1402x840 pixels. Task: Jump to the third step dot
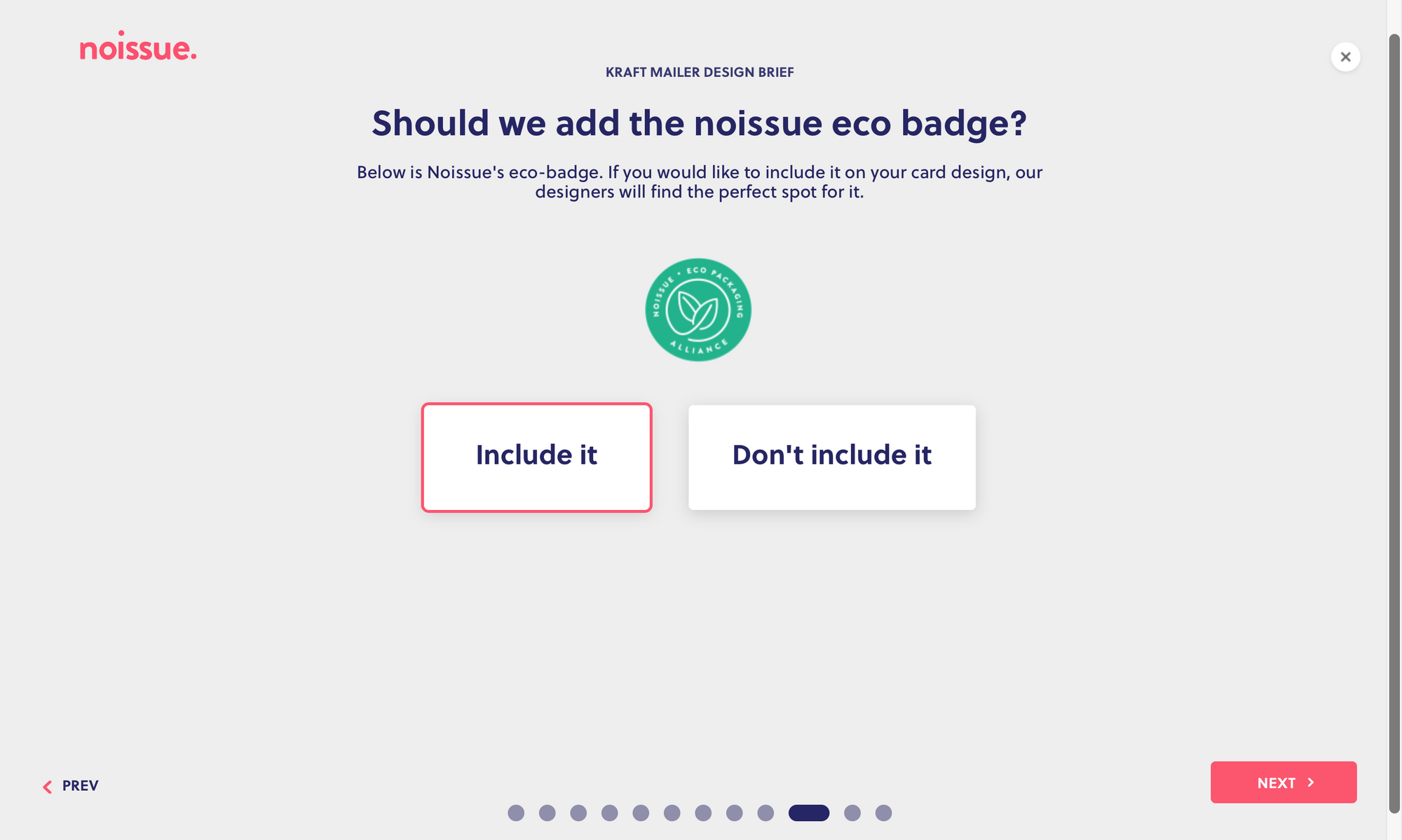(x=578, y=813)
